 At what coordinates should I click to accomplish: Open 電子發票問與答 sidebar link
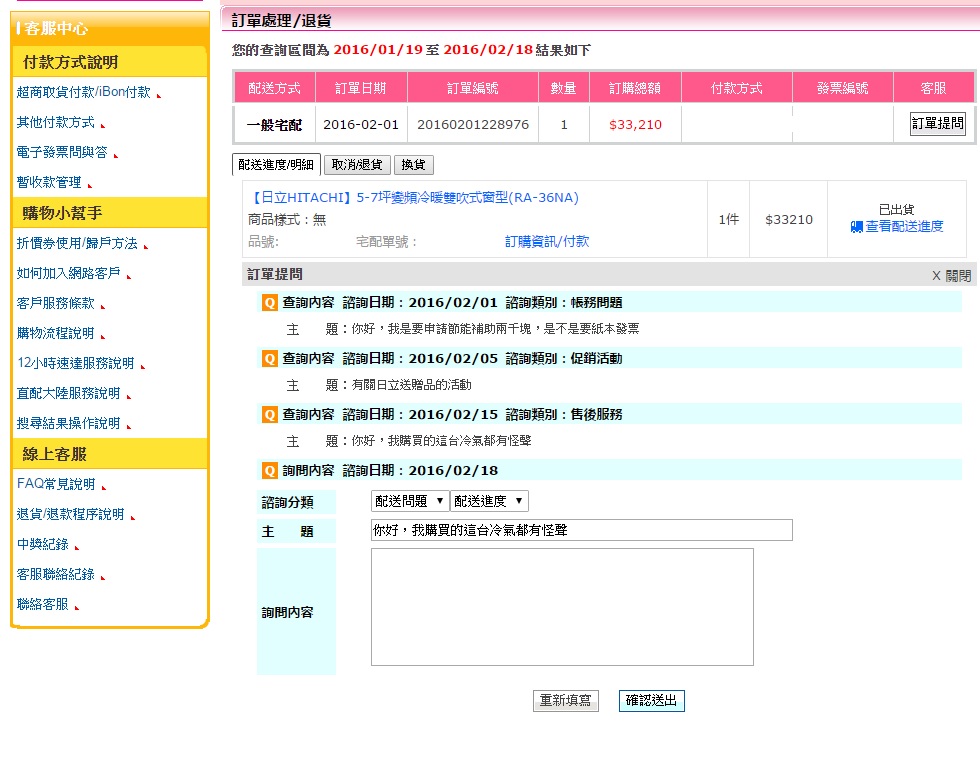(x=62, y=153)
